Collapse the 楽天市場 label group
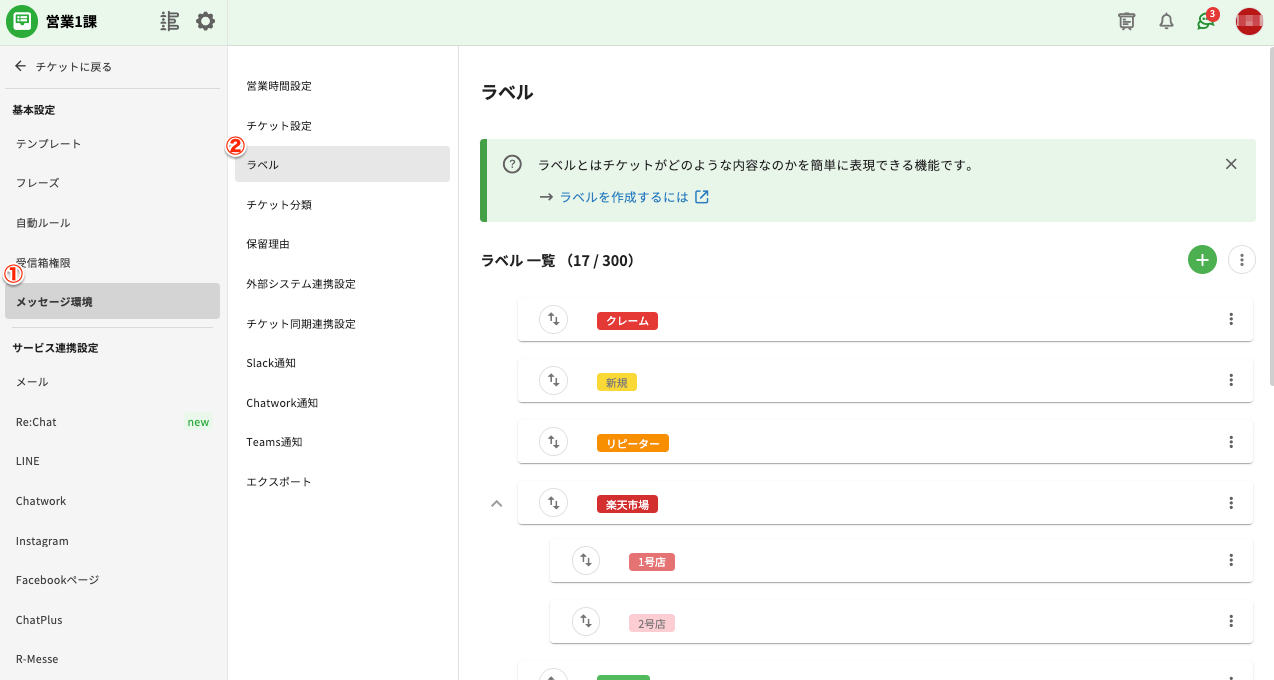Image resolution: width=1274 pixels, height=680 pixels. coord(496,503)
